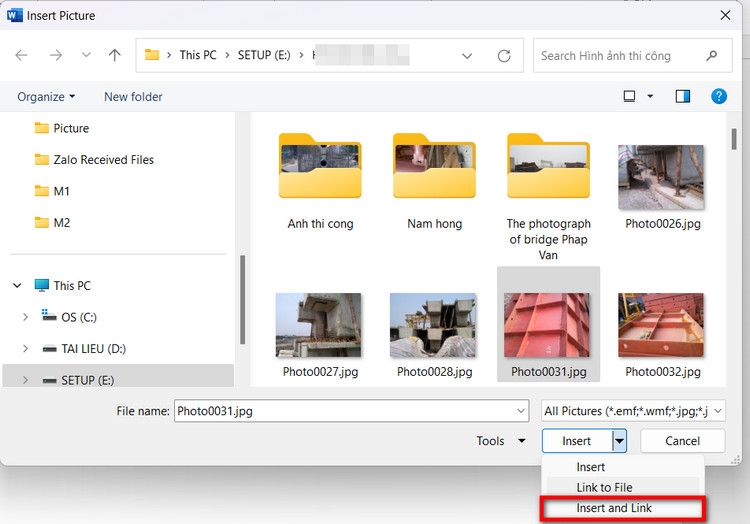Screen dimensions: 750x524
Task: Select SETUP (E:) in the address path
Action: 264,55
